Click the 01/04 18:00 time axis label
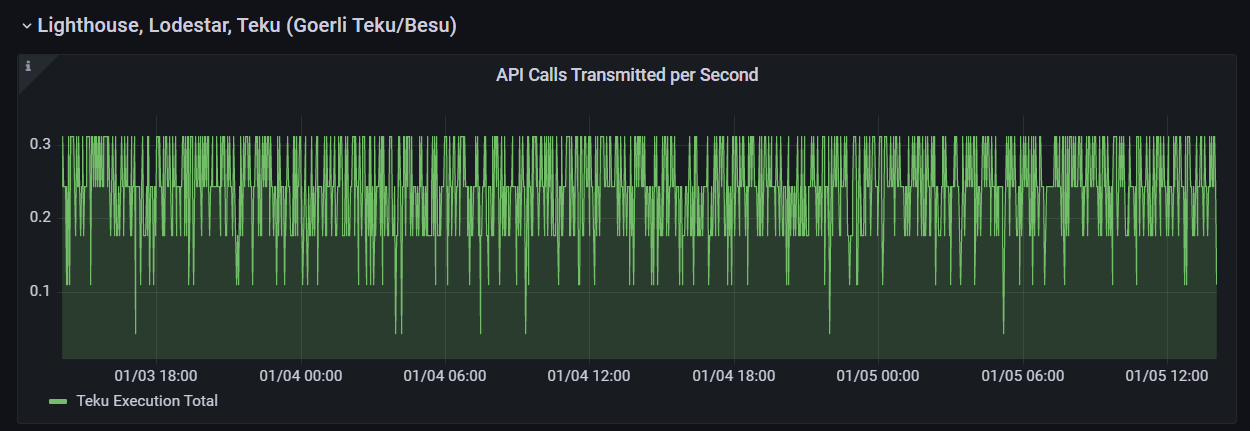The height and width of the screenshot is (431, 1250). tap(734, 376)
